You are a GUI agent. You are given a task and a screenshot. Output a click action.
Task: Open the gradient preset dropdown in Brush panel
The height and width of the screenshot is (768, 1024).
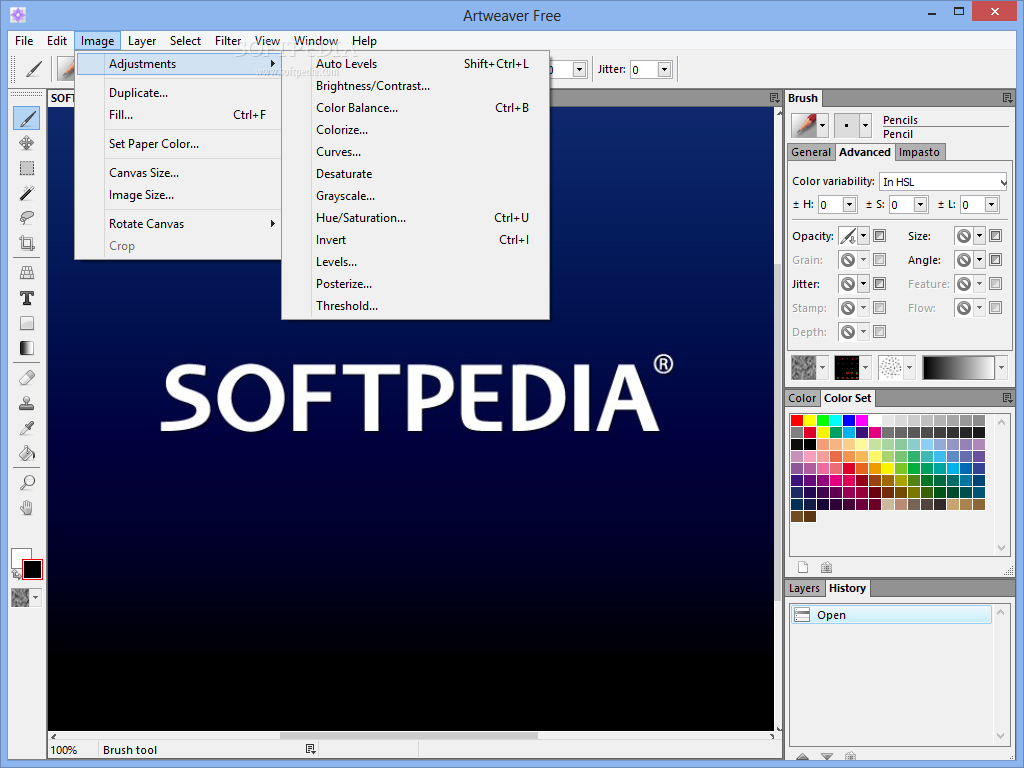pos(1001,368)
